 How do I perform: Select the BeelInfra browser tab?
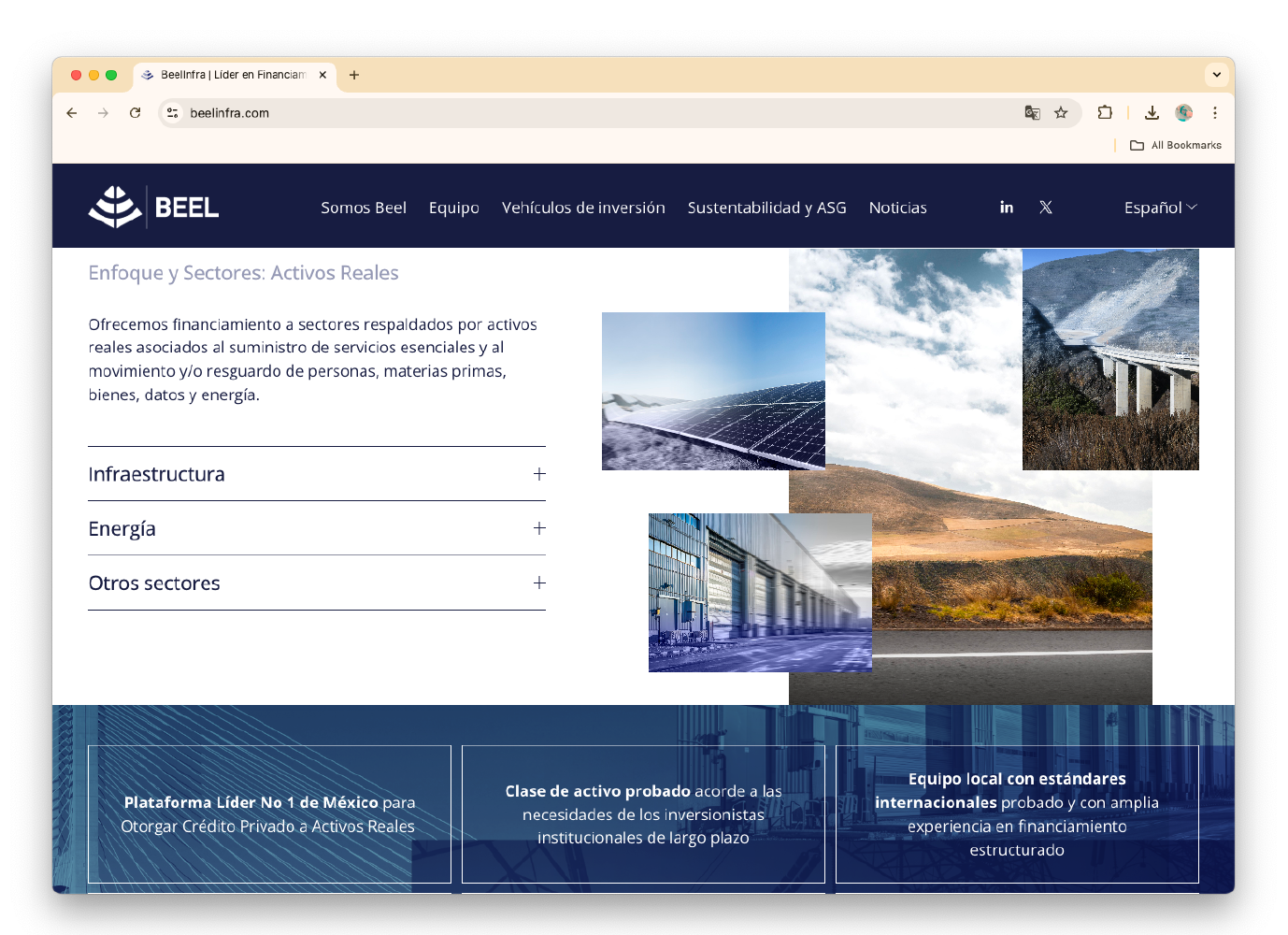coord(234,75)
